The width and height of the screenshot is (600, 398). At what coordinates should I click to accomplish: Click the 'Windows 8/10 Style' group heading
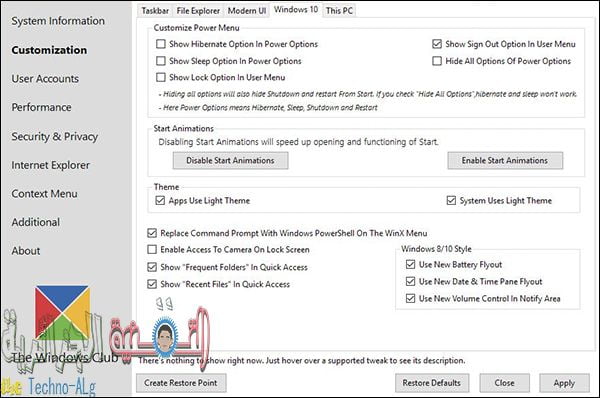pos(436,249)
